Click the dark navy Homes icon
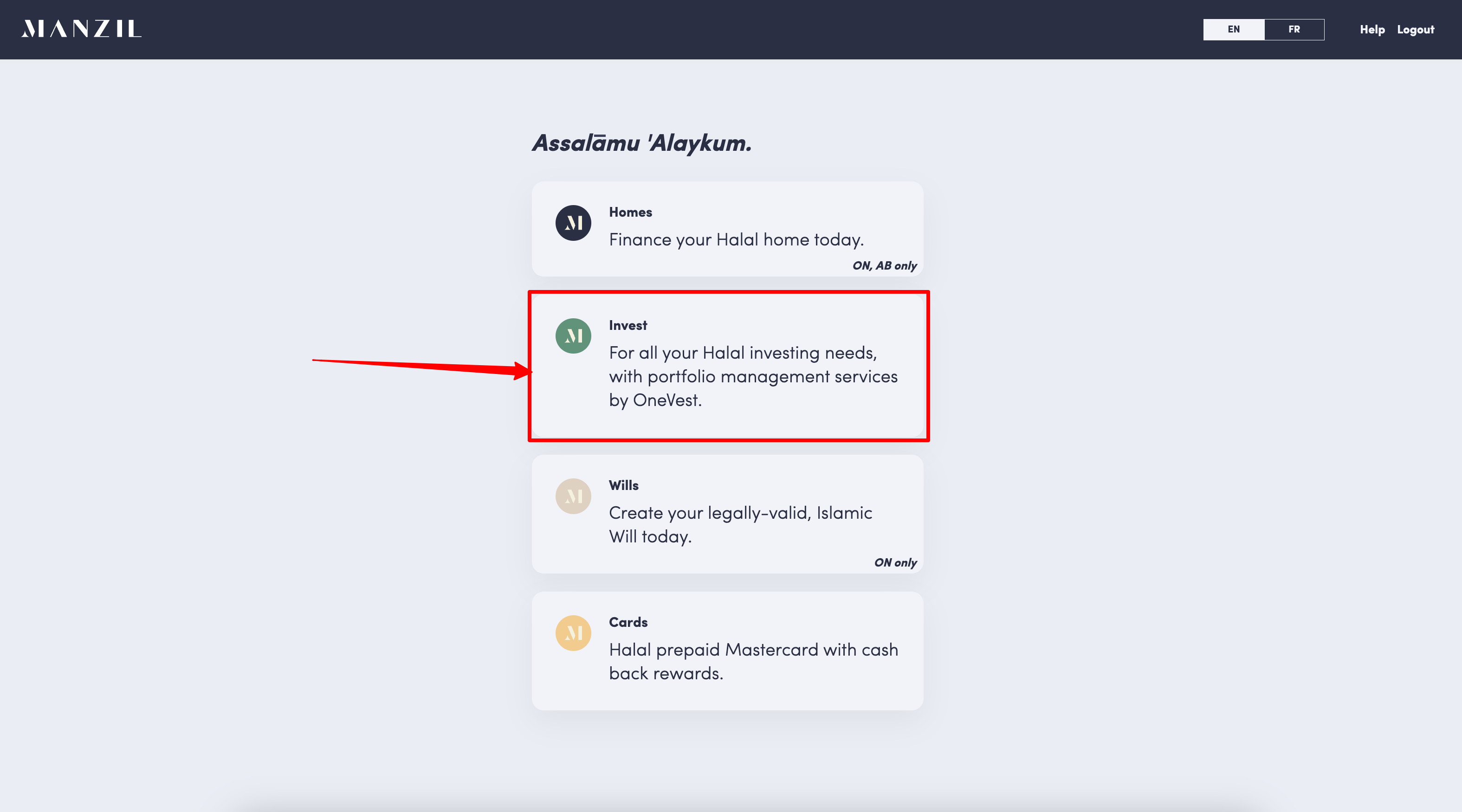 [573, 223]
